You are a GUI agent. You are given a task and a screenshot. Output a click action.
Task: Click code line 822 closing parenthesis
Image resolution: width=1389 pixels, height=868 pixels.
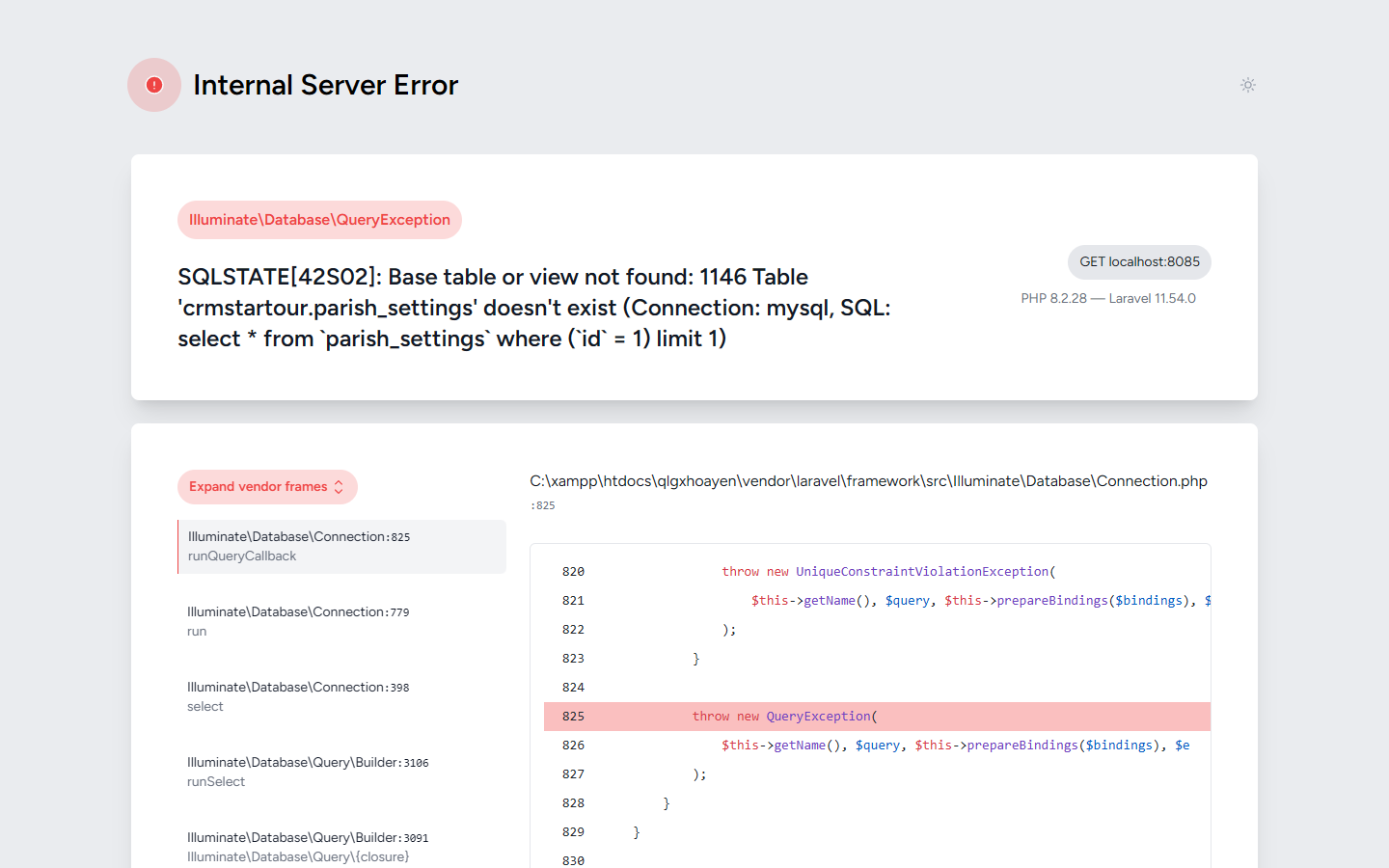click(x=877, y=630)
